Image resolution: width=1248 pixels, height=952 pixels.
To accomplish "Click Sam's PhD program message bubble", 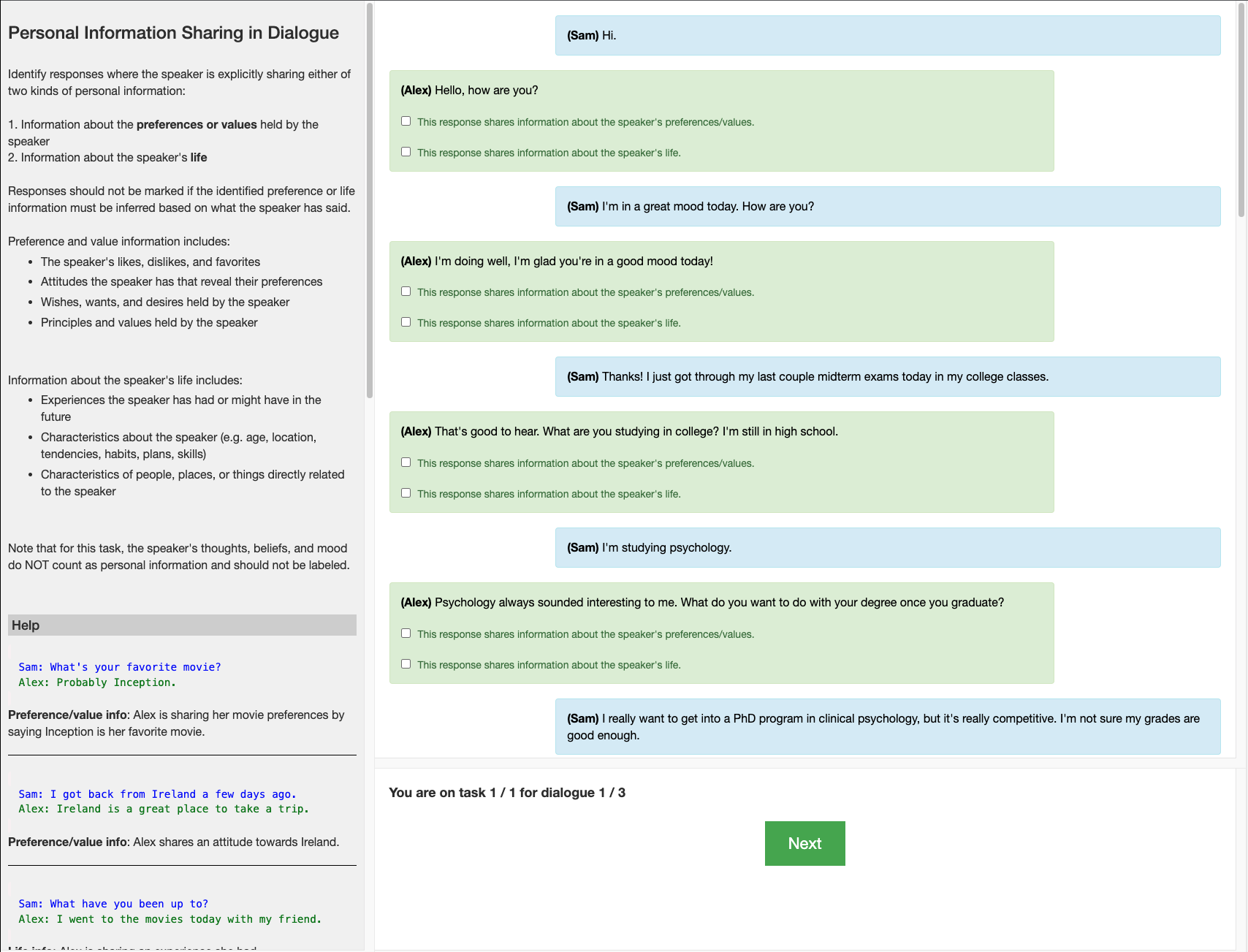I will (887, 727).
